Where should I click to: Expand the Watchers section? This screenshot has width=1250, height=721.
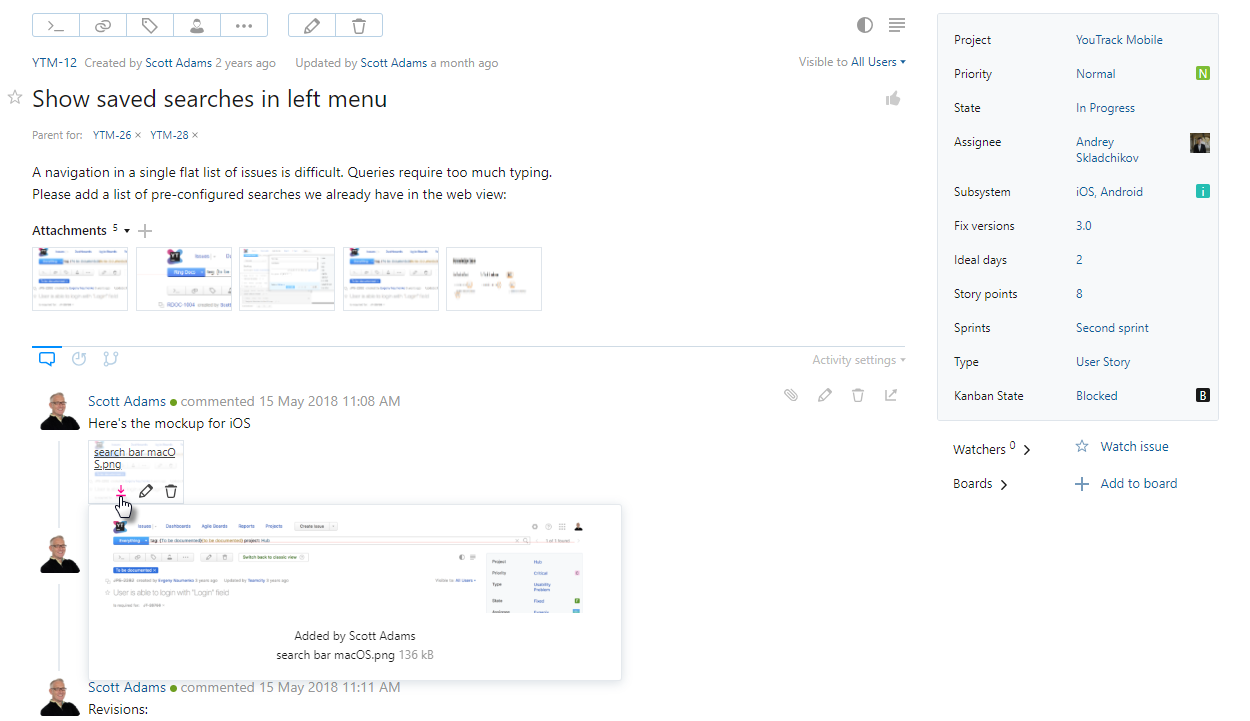1027,449
